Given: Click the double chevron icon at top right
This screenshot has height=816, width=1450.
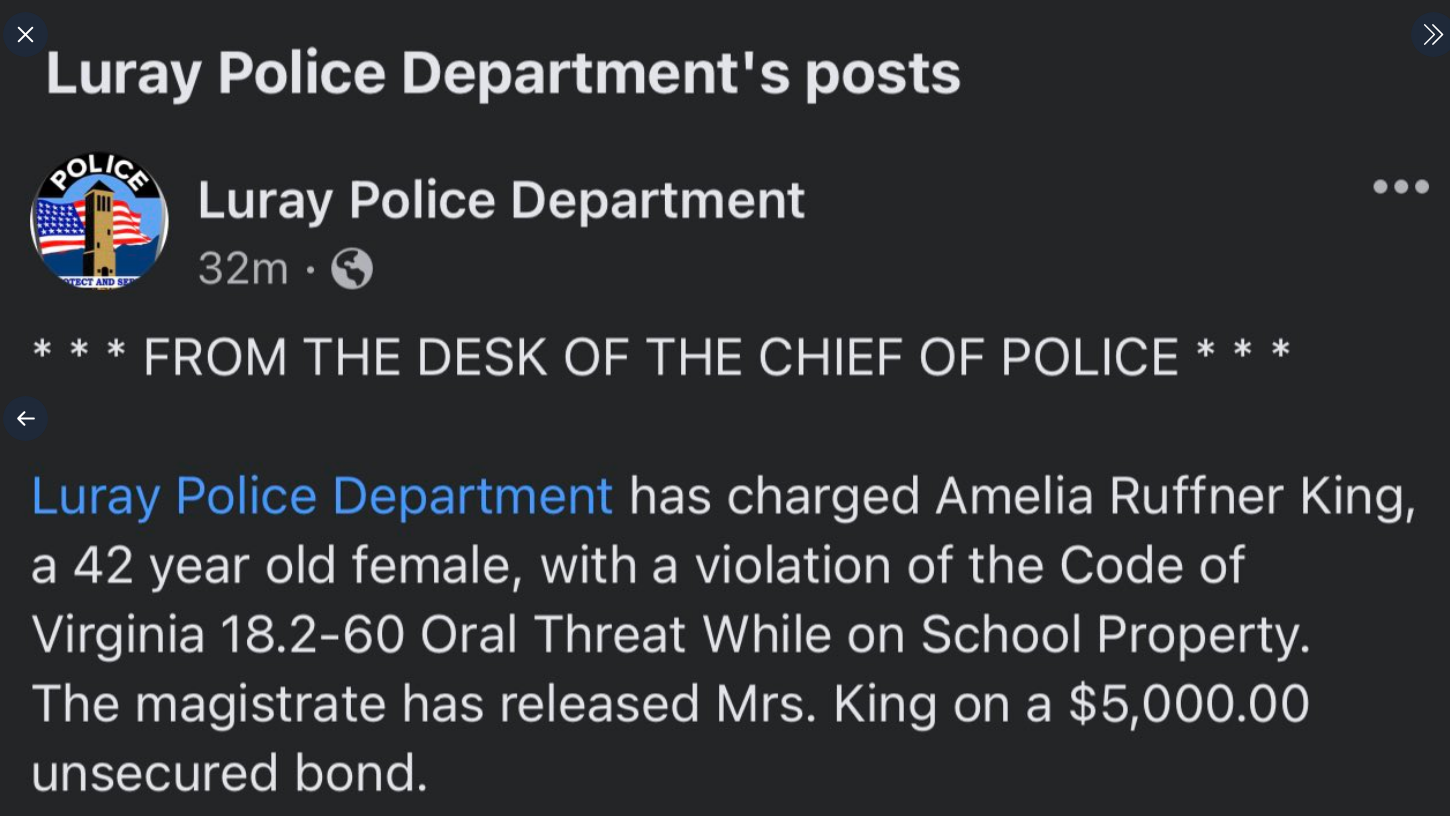Looking at the screenshot, I should pyautogui.click(x=1432, y=35).
